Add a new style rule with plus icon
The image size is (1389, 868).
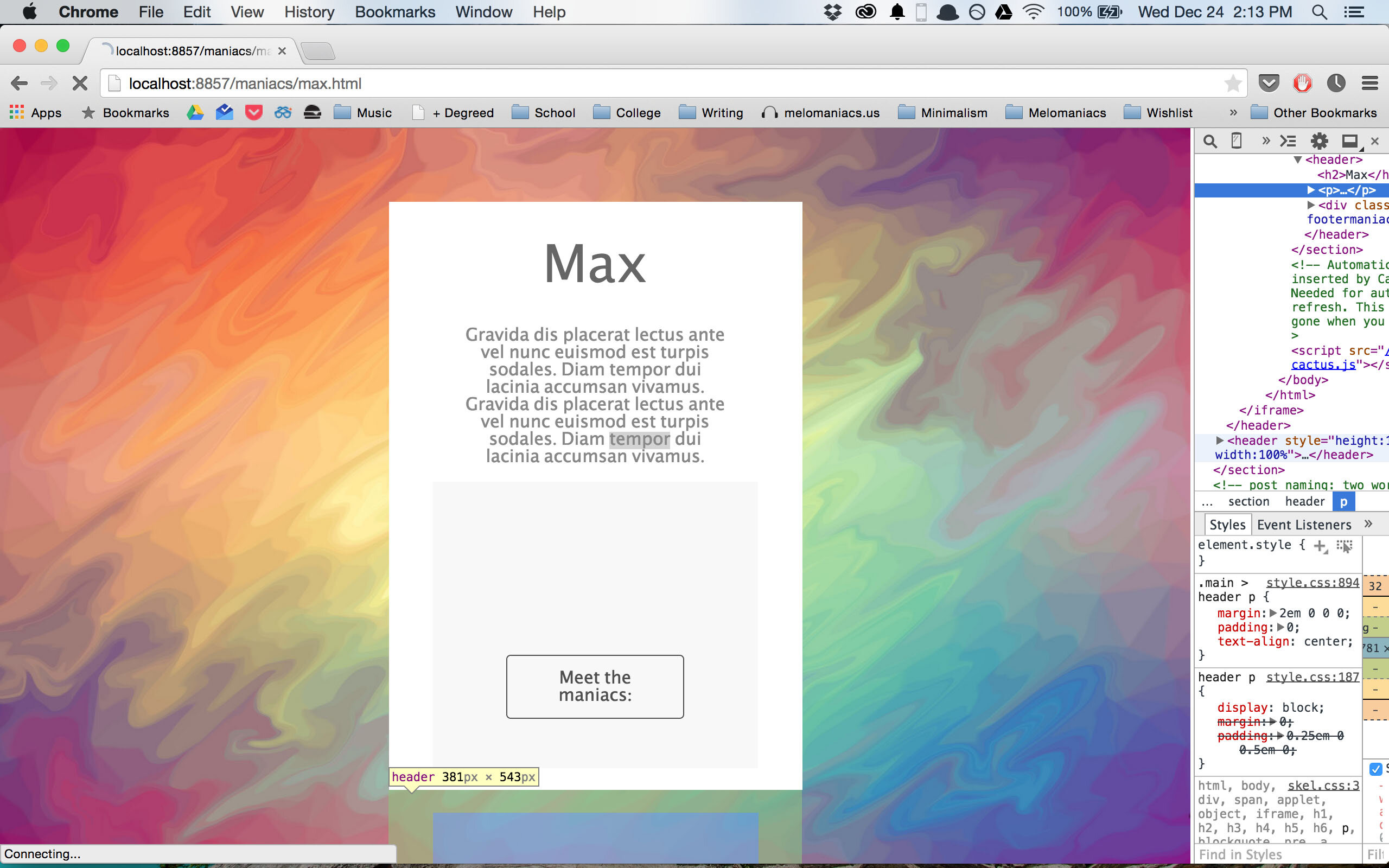pos(1320,546)
